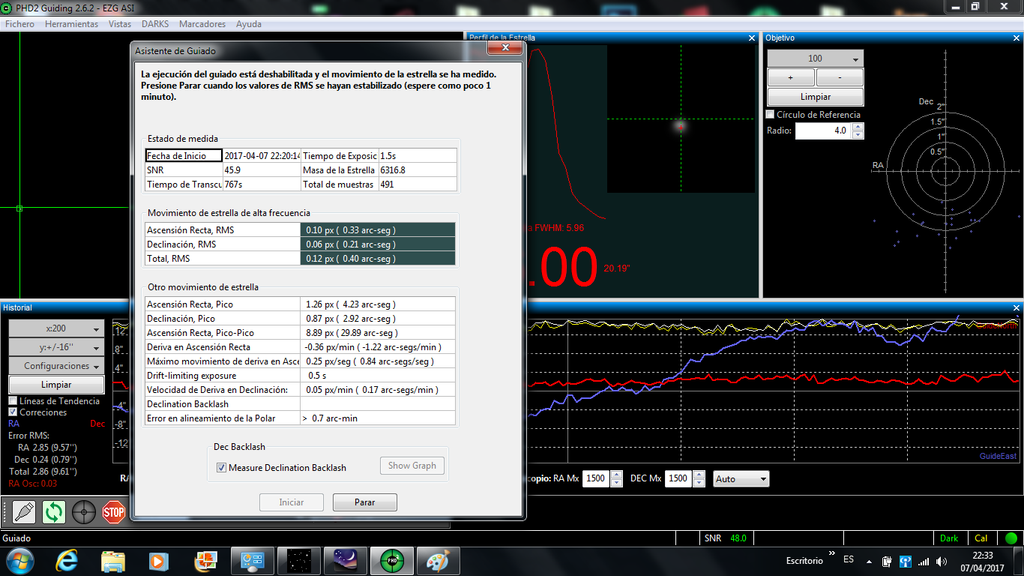The height and width of the screenshot is (576, 1024).
Task: Open the orange windows taskbar app icon
Action: coord(205,561)
